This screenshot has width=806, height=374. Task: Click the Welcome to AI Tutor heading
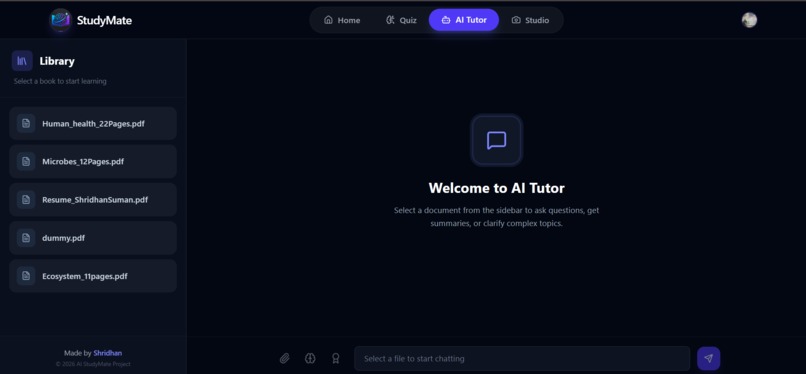point(497,188)
